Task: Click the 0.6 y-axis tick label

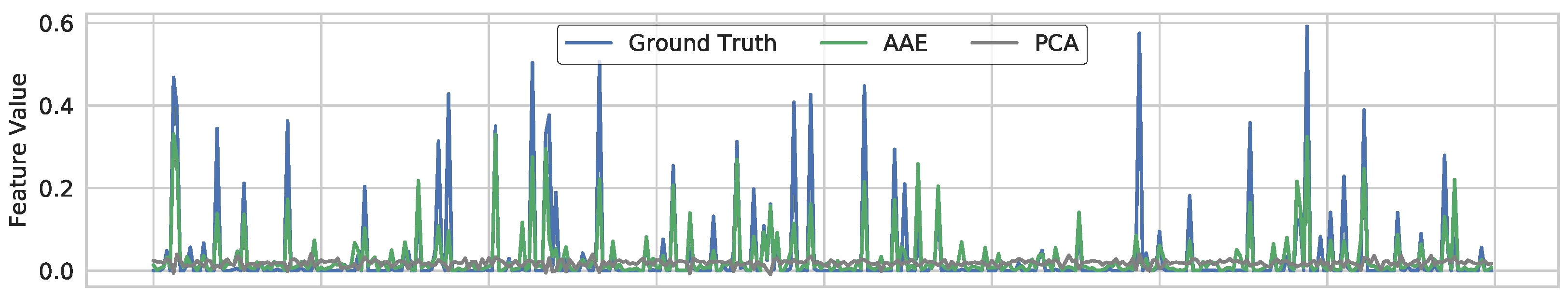Action: coord(56,24)
